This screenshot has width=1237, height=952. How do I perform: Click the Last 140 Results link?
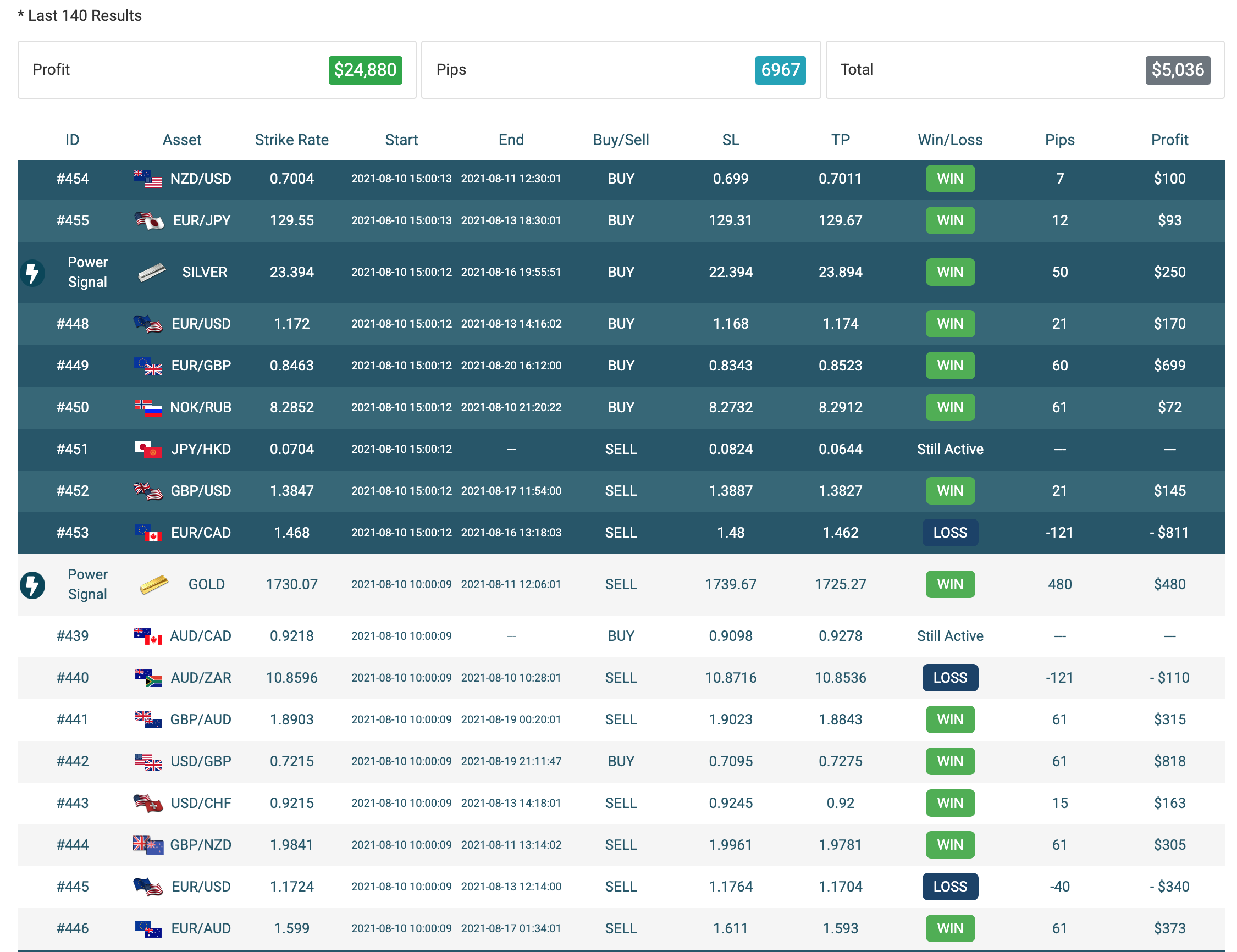point(80,15)
